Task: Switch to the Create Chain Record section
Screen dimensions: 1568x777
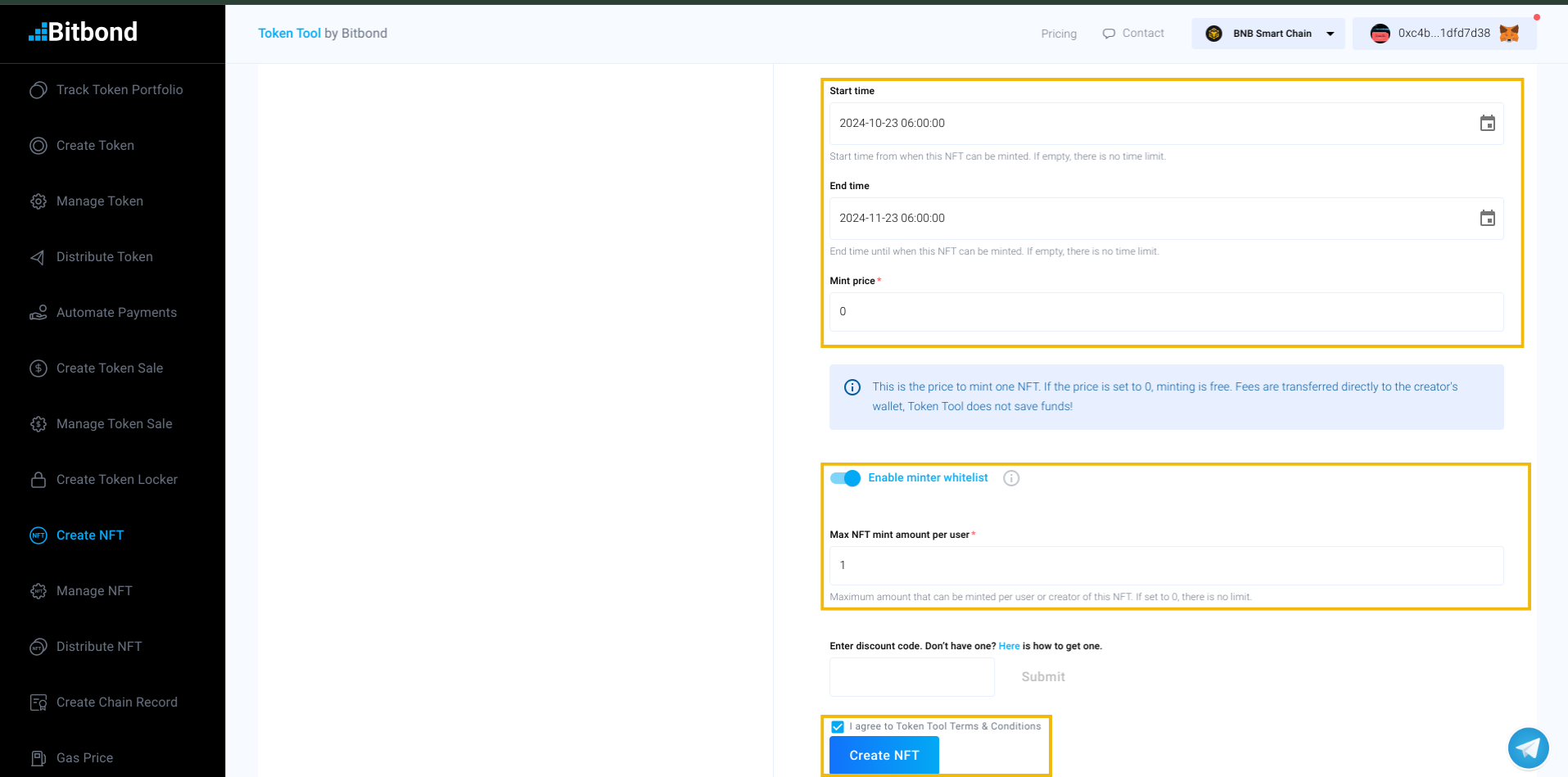Action: click(x=116, y=702)
